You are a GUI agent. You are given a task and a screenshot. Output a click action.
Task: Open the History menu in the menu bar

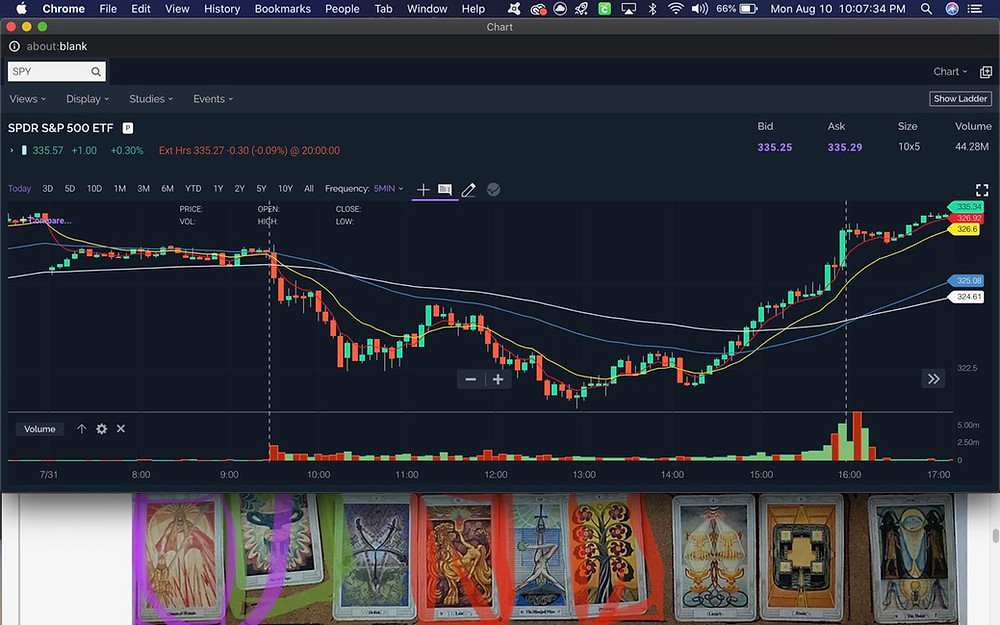coord(221,9)
